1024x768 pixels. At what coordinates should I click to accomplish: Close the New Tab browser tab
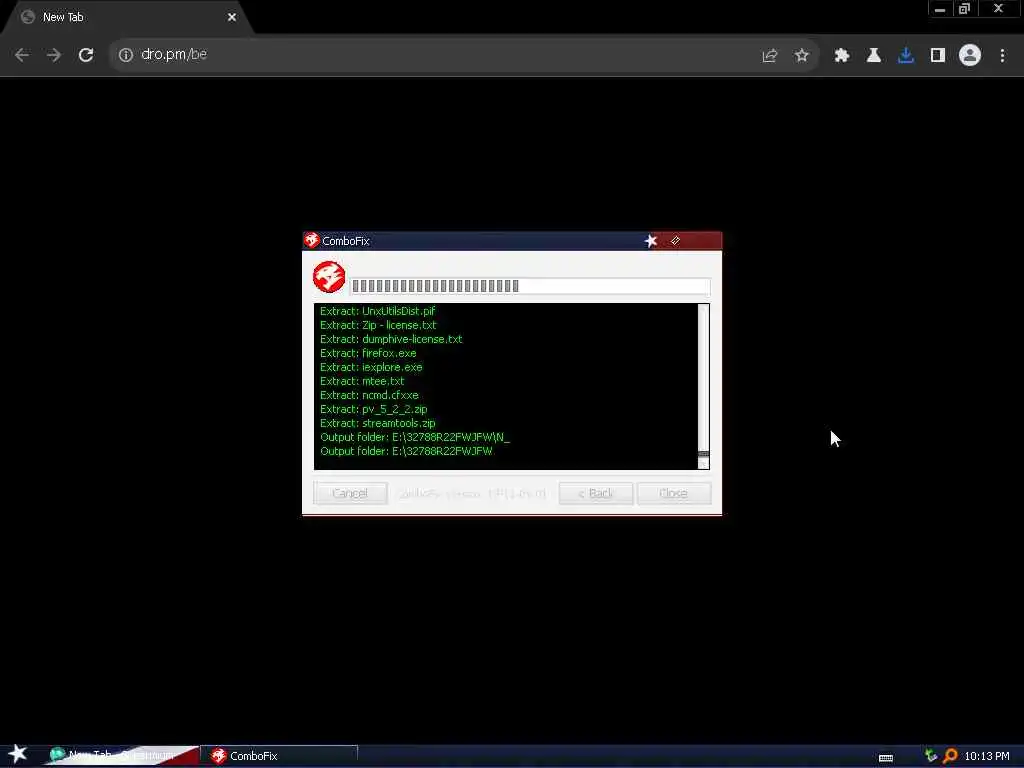click(x=232, y=18)
